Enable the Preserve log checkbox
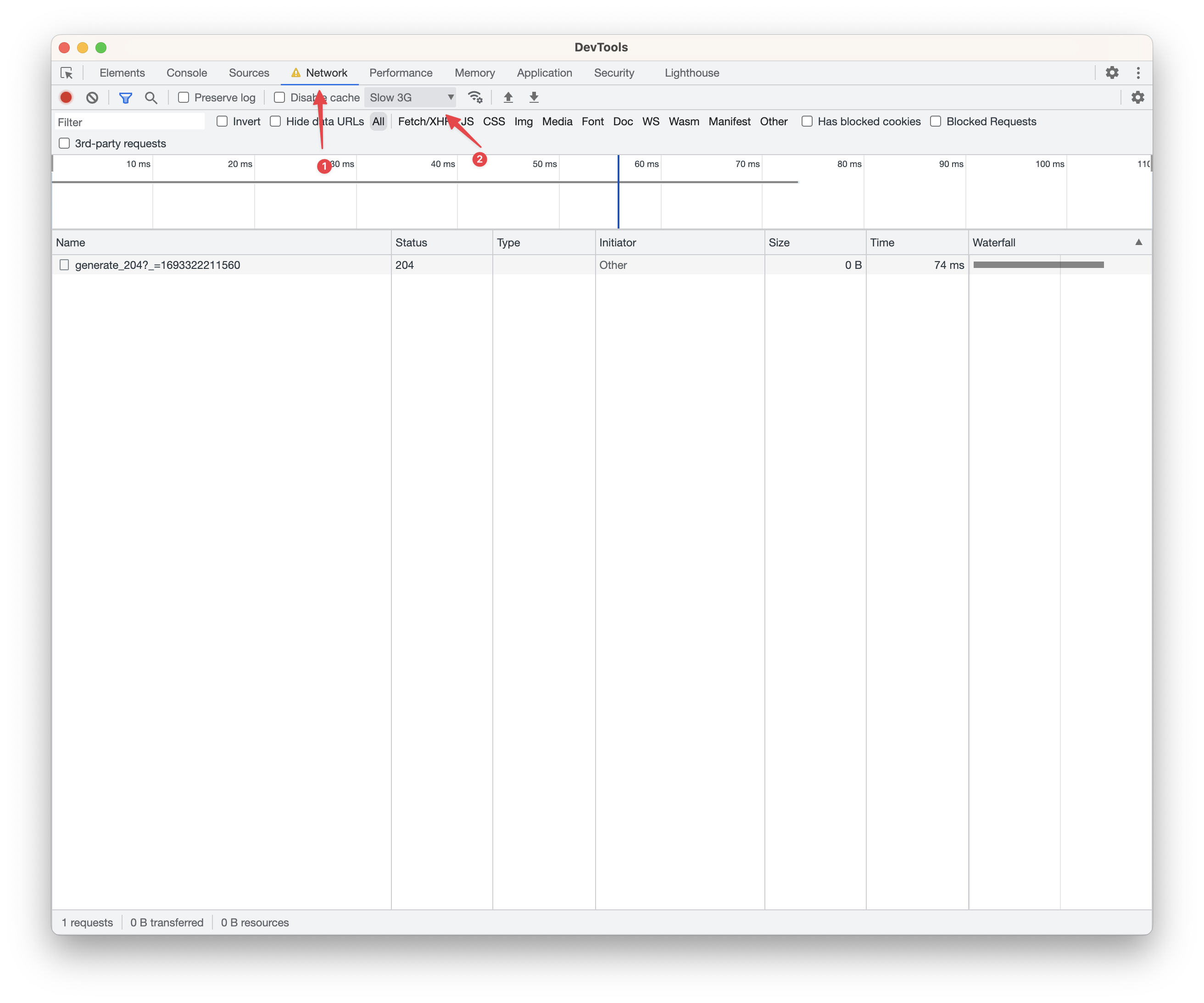Viewport: 1204px width, 1003px height. pyautogui.click(x=184, y=97)
